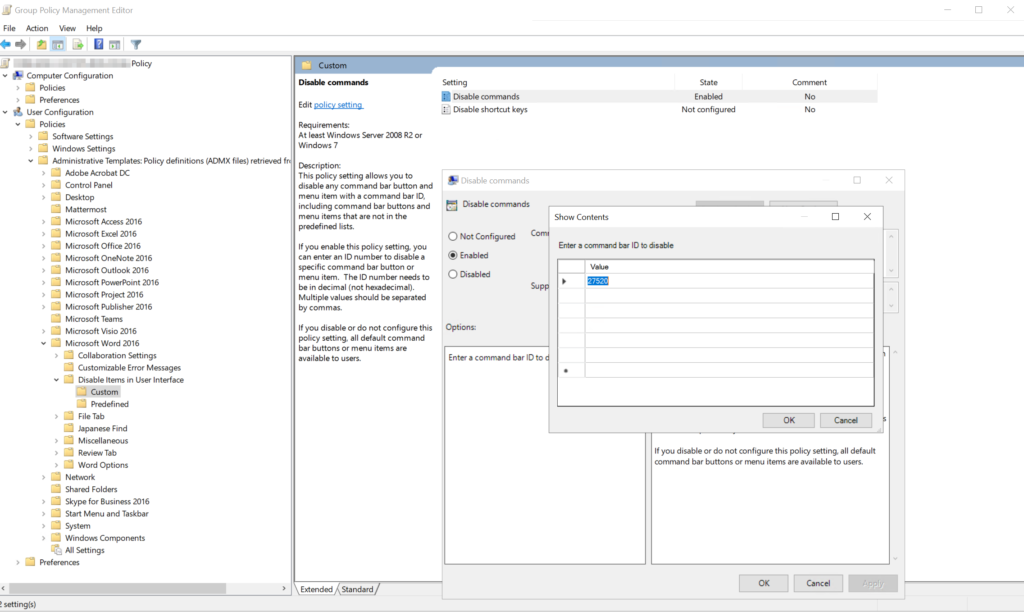Click the Show/Hide Action Pane icon

pyautogui.click(x=115, y=44)
